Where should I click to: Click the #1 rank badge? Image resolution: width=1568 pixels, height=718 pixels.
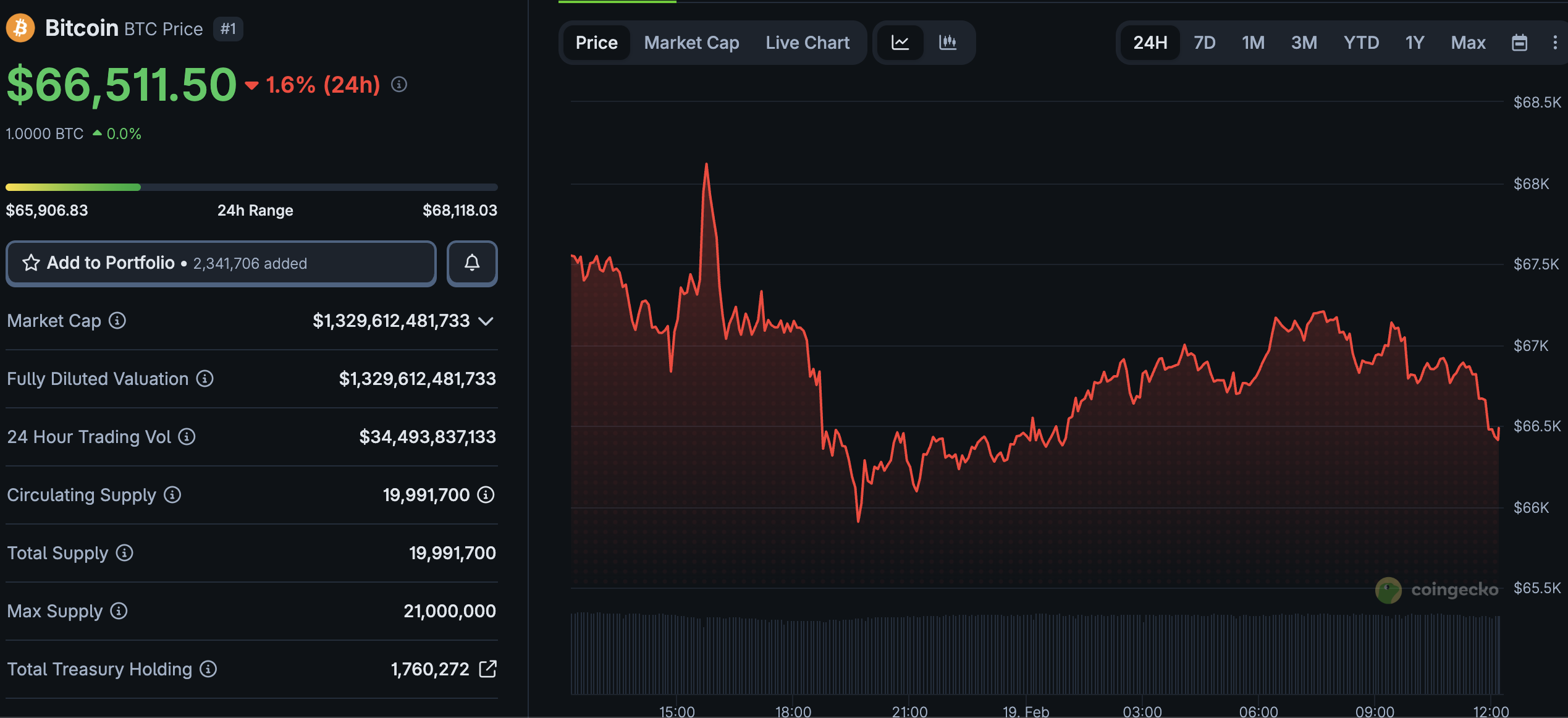(228, 29)
